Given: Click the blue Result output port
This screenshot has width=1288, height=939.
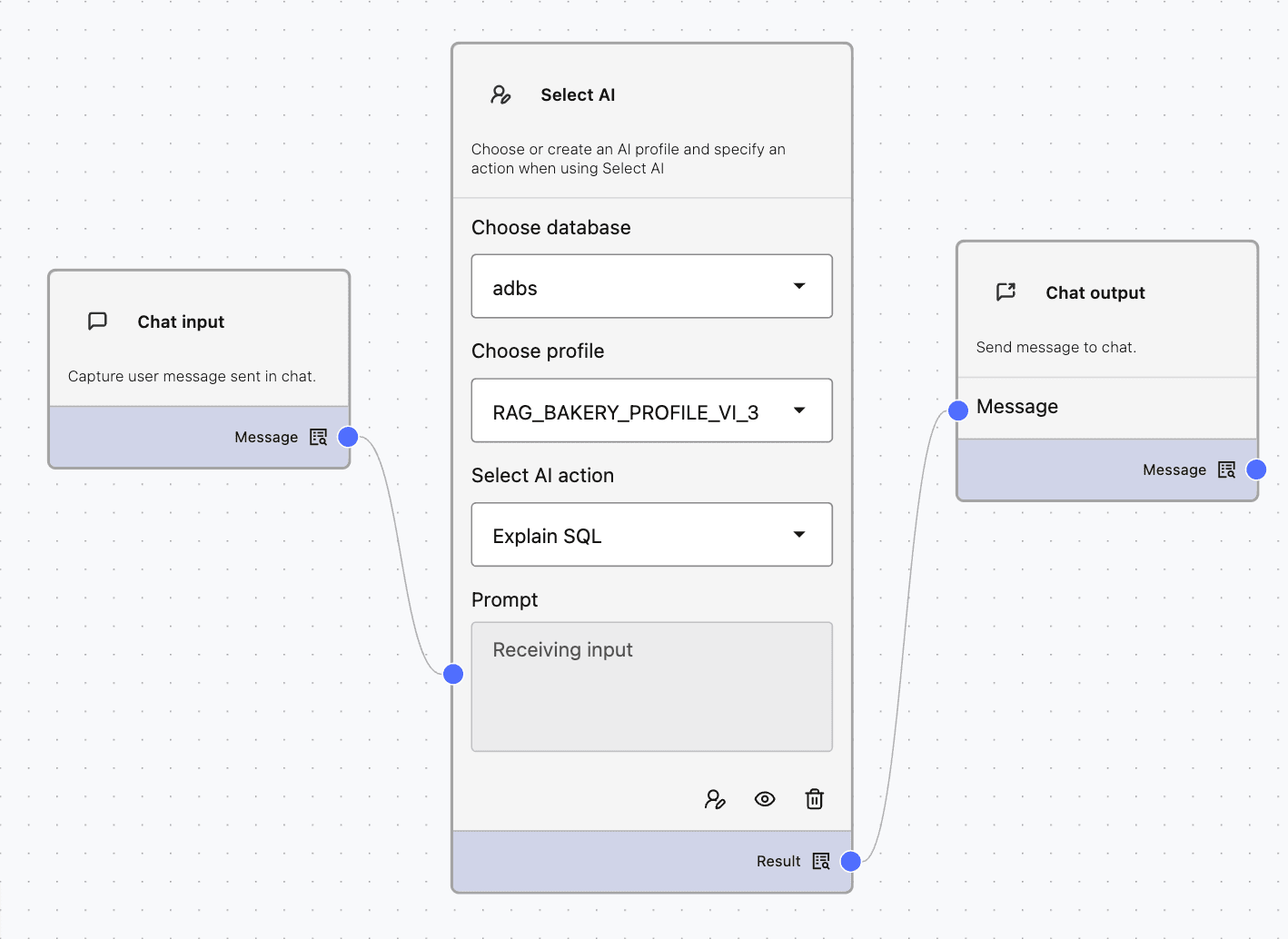Looking at the screenshot, I should click(x=849, y=860).
